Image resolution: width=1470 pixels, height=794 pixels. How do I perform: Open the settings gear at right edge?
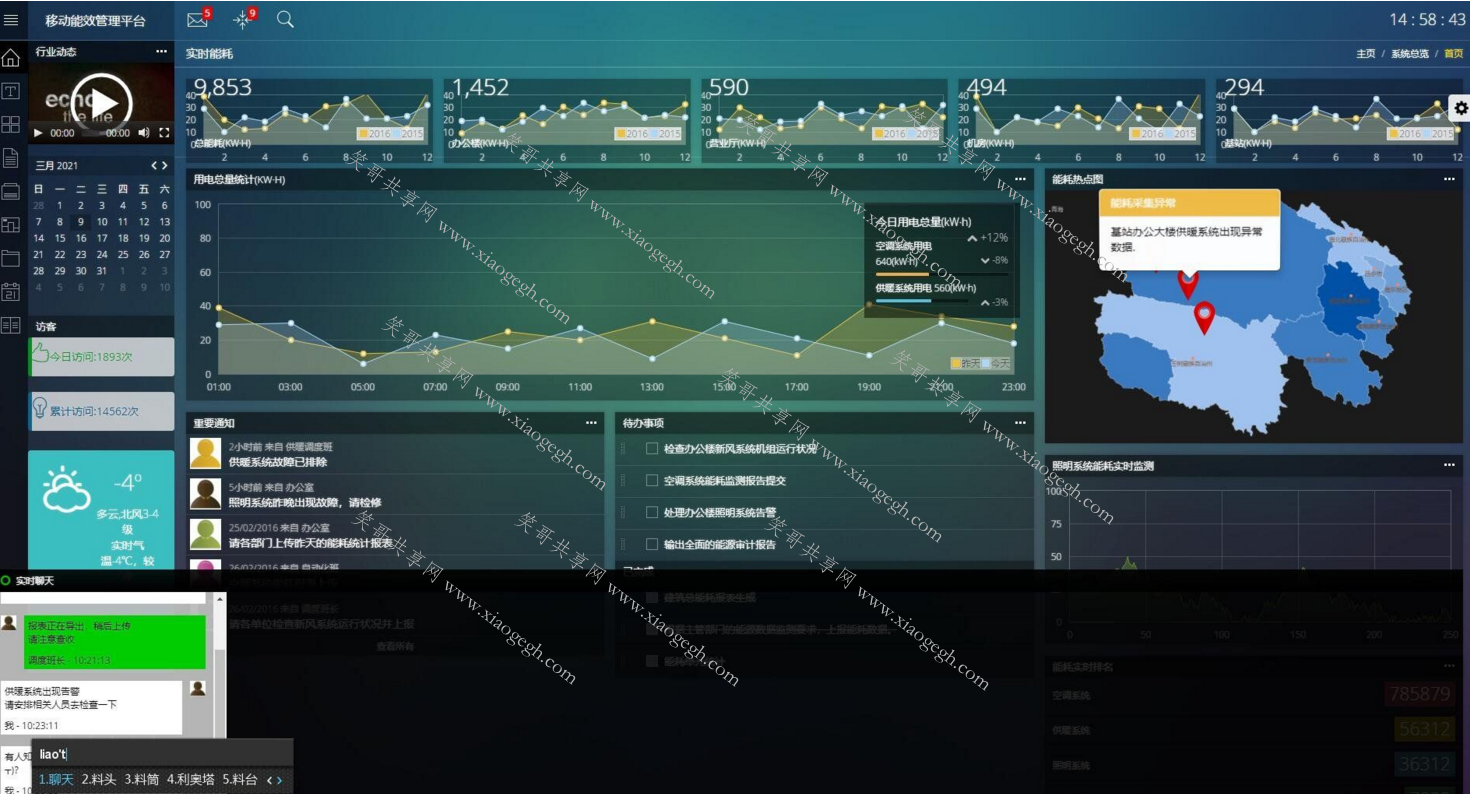tap(1460, 108)
